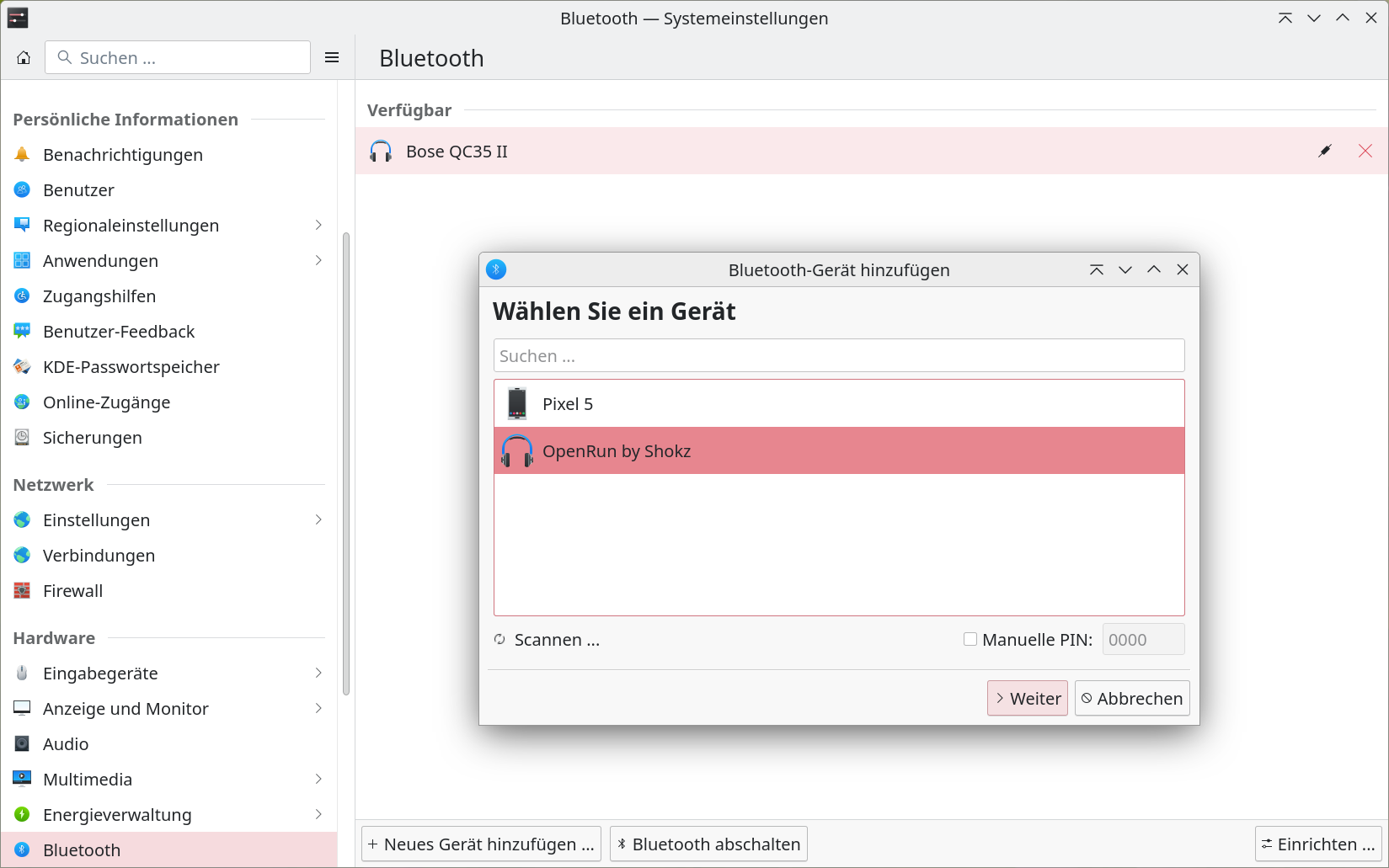Click the sidebar vertical scrollbar
The image size is (1389, 868).
coord(345,464)
